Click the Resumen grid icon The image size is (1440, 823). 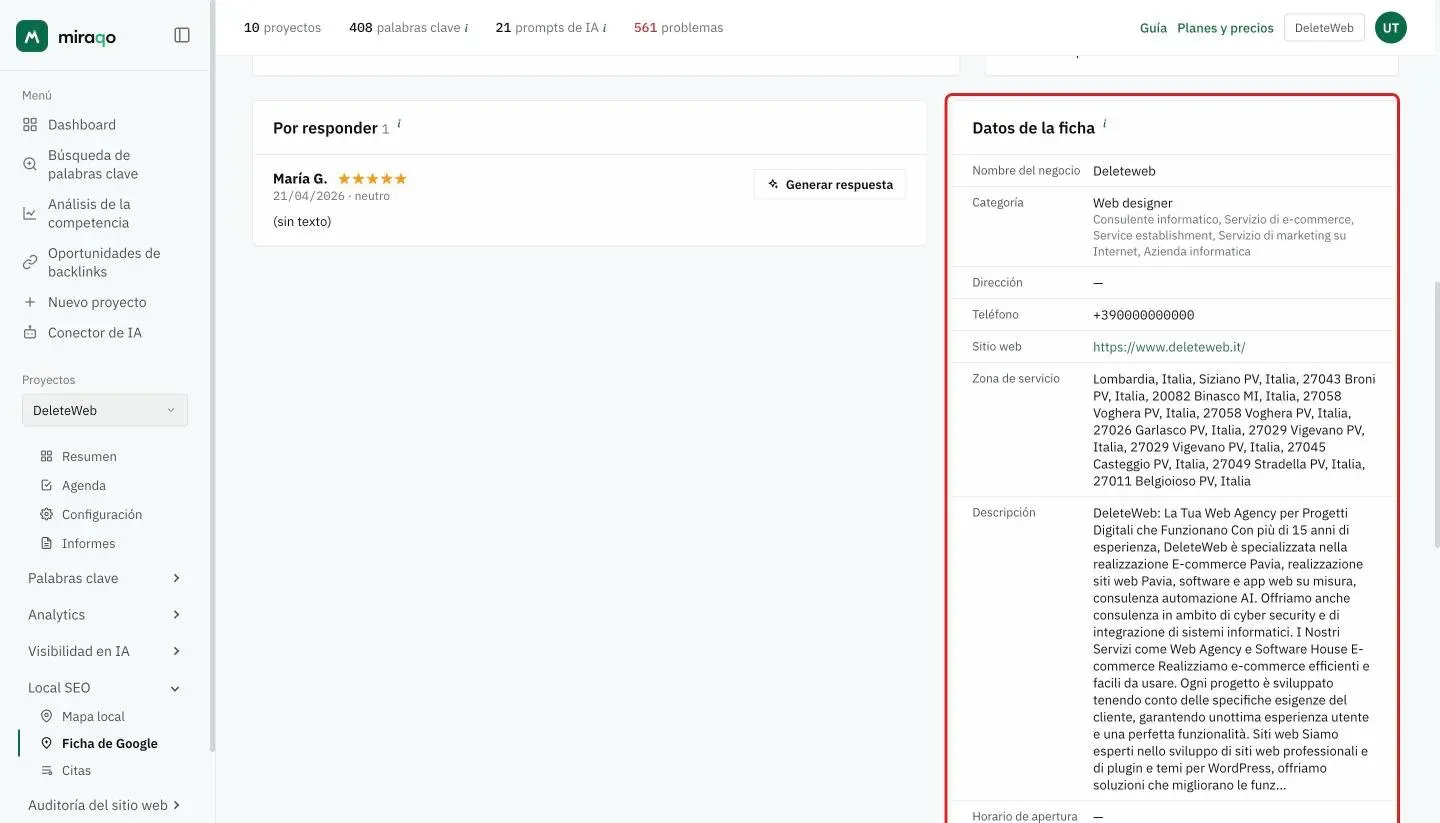(x=46, y=456)
